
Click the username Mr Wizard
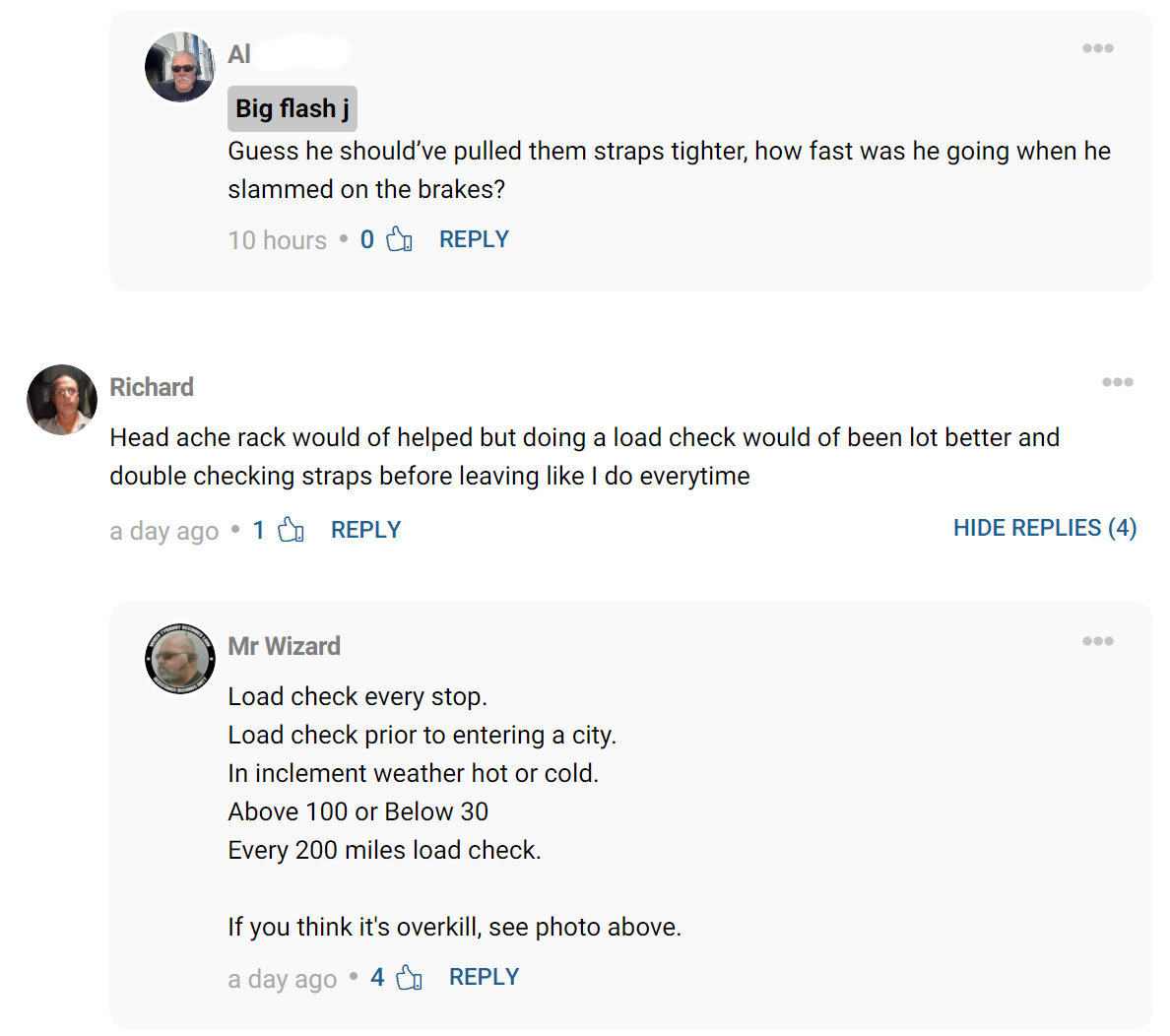coord(284,646)
